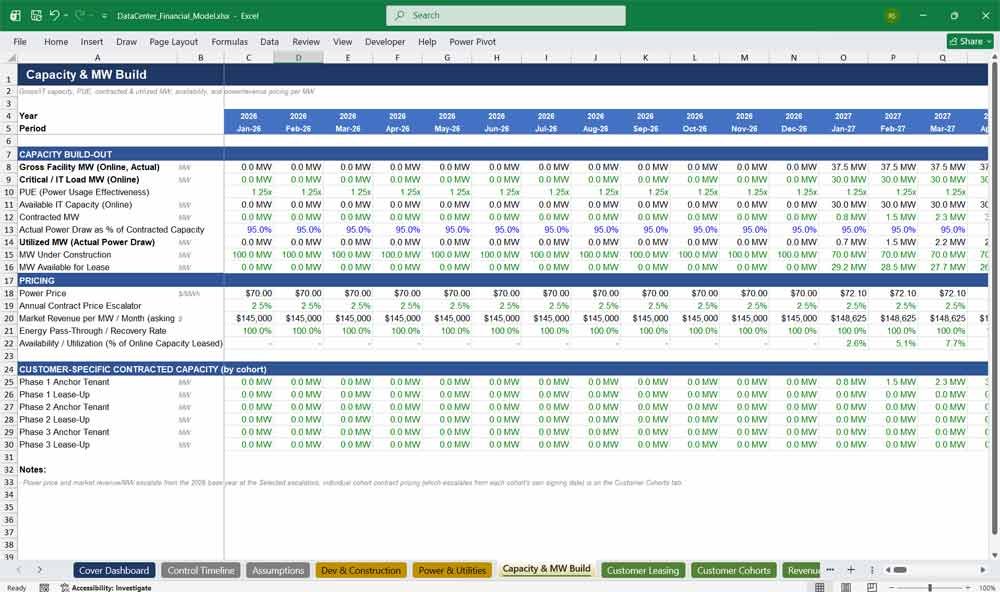This screenshot has width=1000, height=592.
Task: Open the Undo history dropdown arrow
Action: point(65,15)
